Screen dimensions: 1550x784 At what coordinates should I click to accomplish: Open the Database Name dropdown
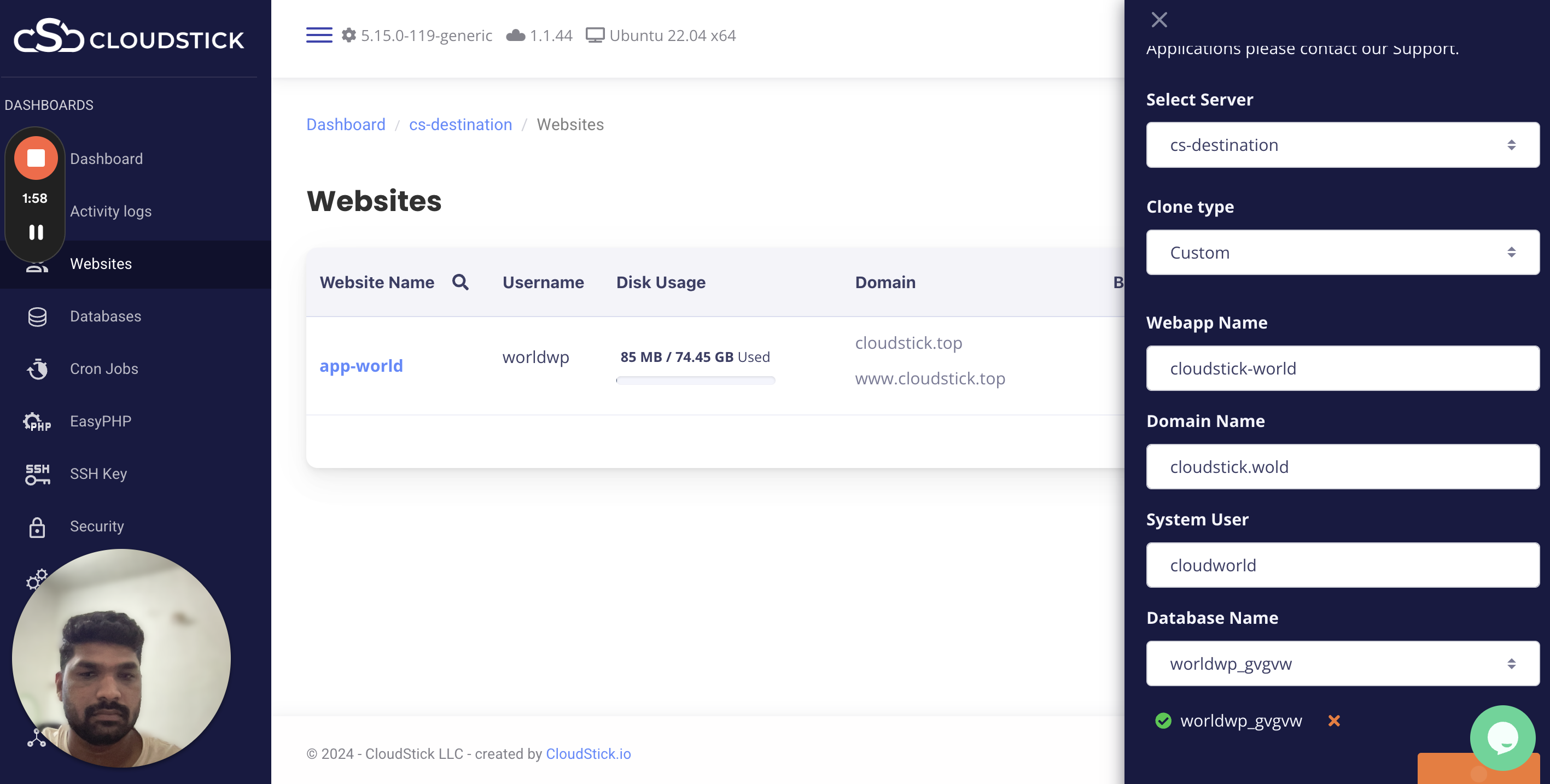click(1342, 664)
